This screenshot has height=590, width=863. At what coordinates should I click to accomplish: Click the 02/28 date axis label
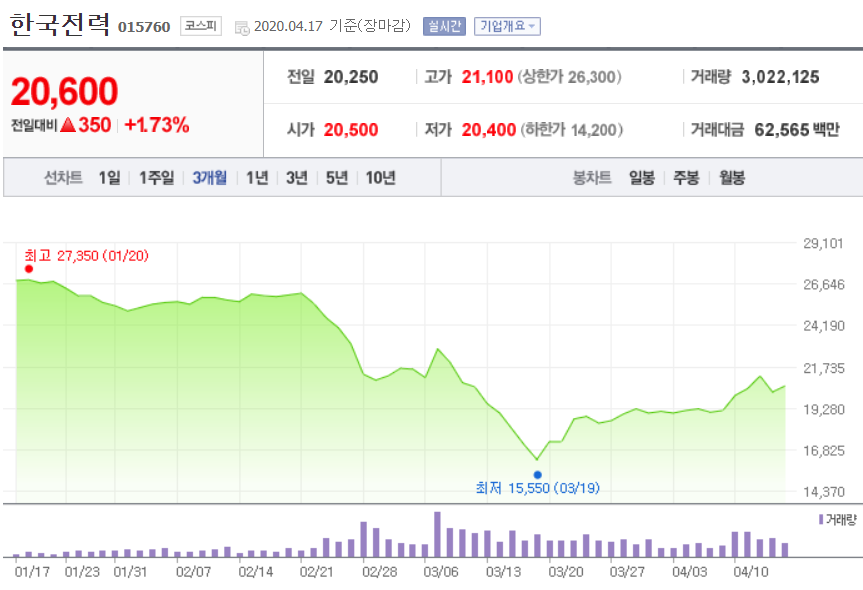pos(379,572)
